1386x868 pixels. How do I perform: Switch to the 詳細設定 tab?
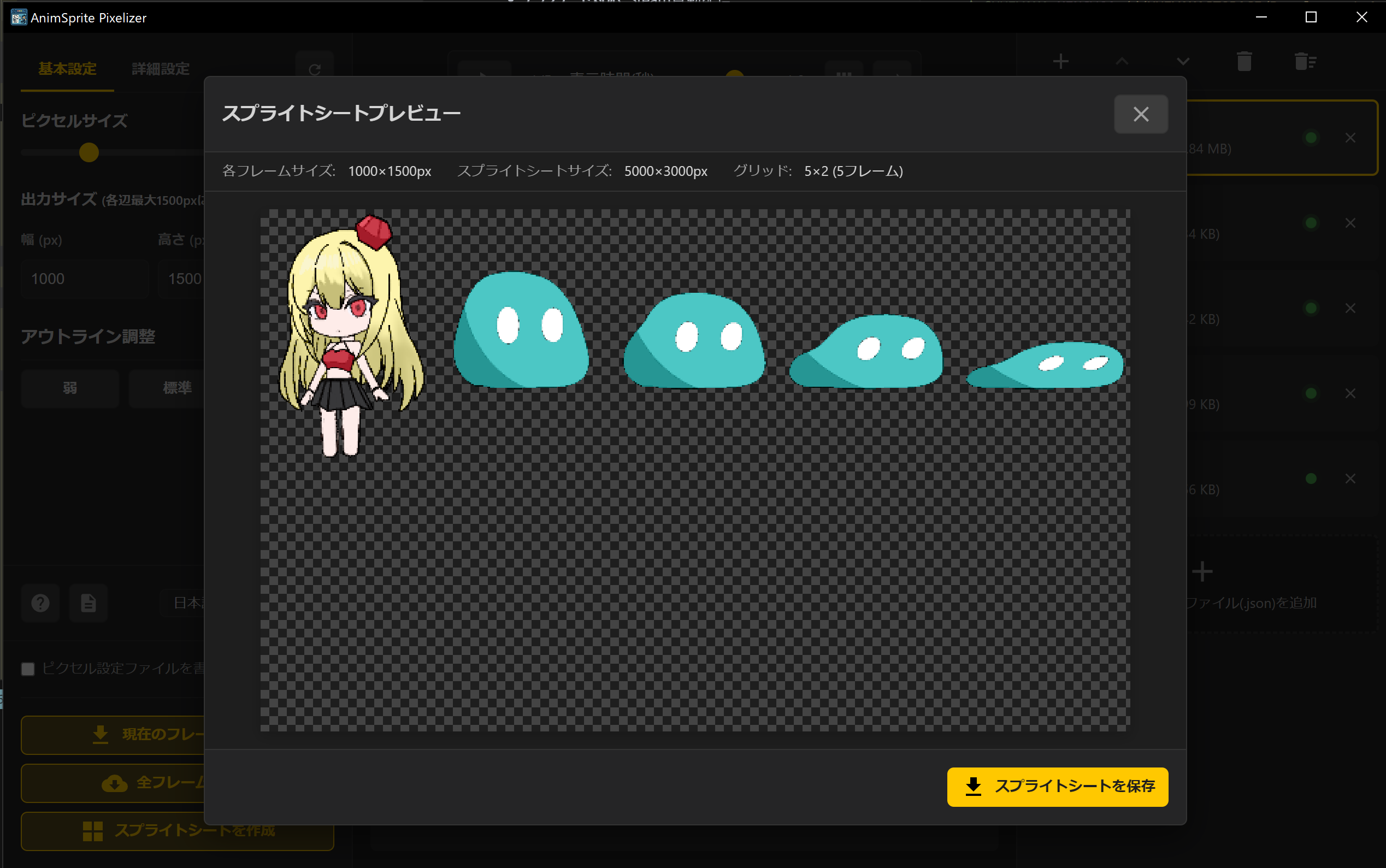tap(159, 68)
